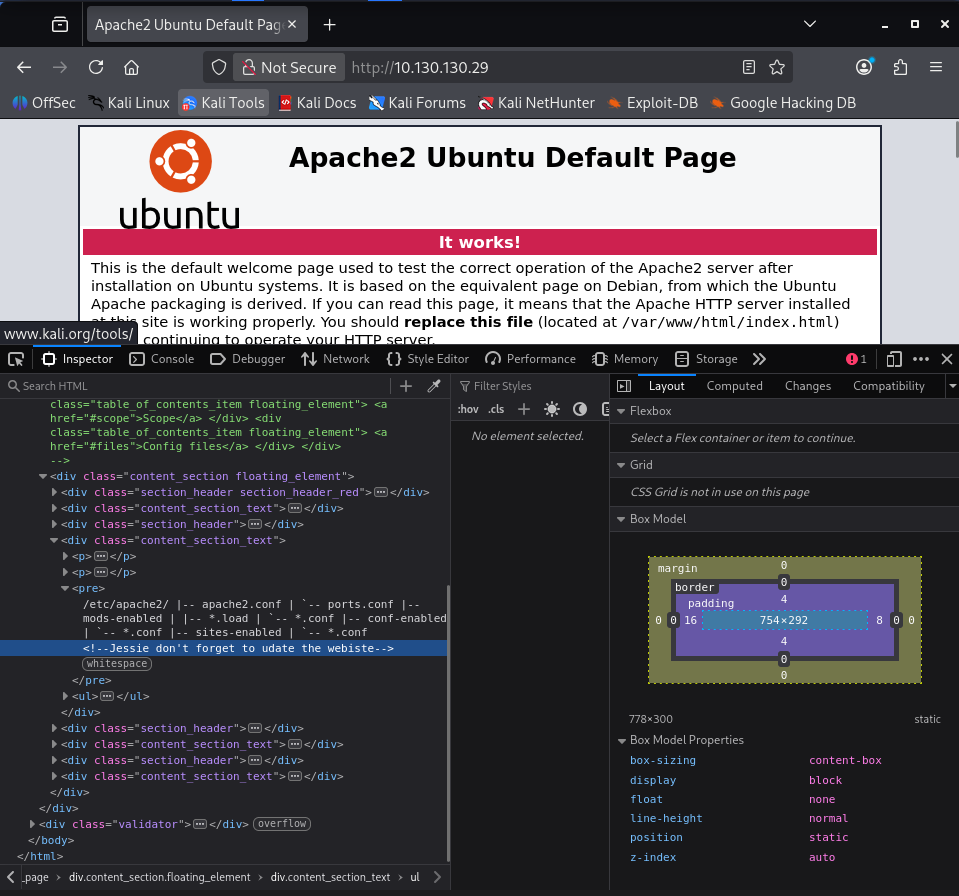Go back to the previous page
959x896 pixels.
24,67
